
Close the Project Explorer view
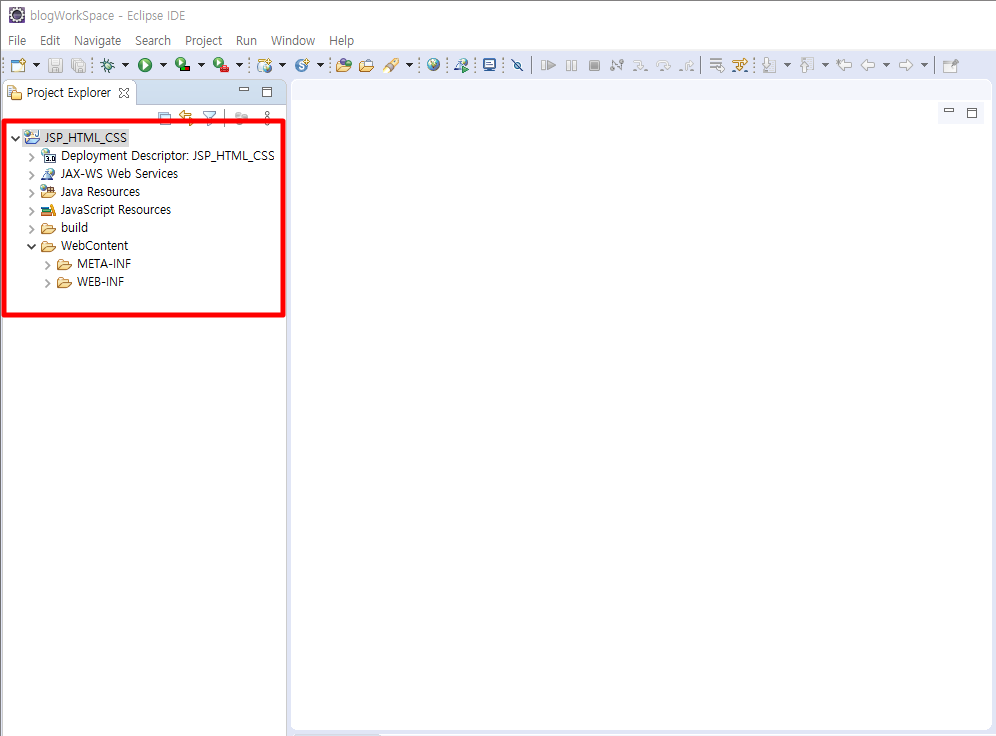124,93
